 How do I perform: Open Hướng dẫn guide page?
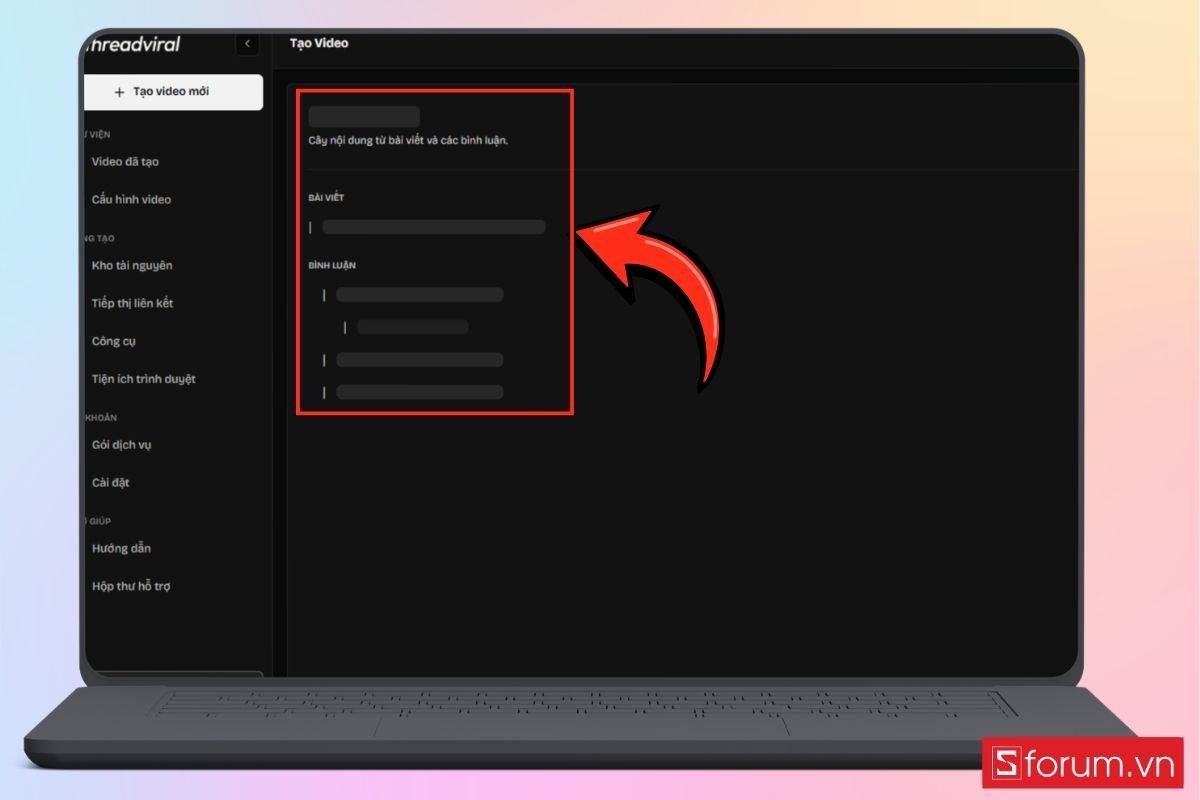tap(121, 549)
